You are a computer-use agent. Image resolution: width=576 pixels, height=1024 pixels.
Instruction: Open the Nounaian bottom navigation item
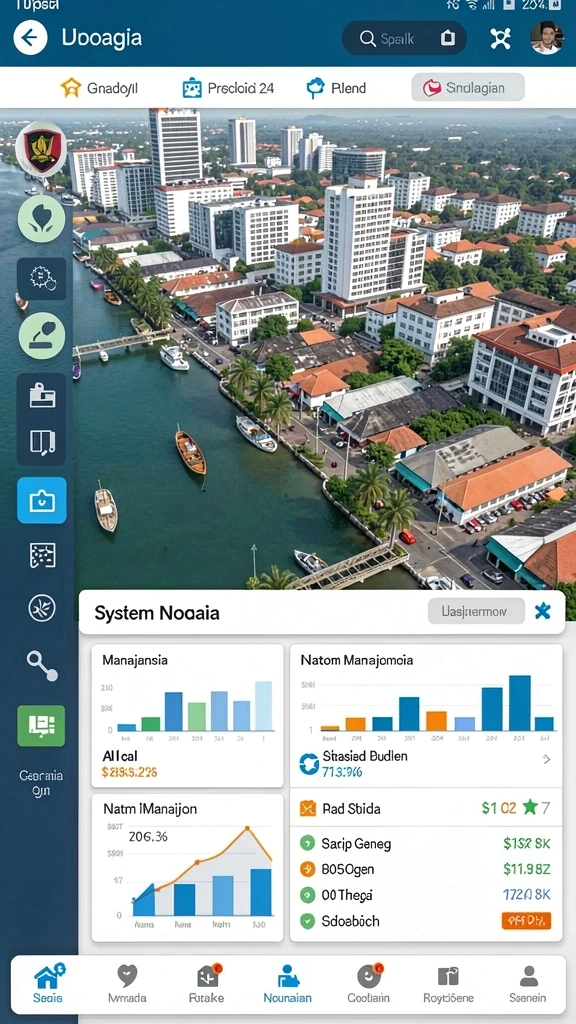(x=287, y=985)
